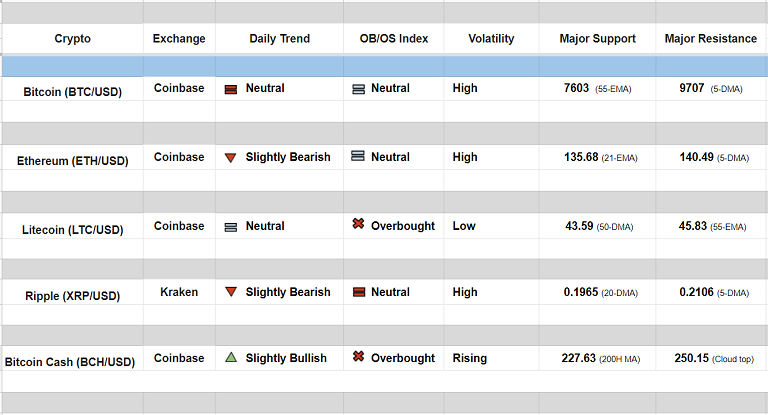The width and height of the screenshot is (768, 415).
Task: Click Bitcoin Cash red X overbought icon
Action: point(358,357)
